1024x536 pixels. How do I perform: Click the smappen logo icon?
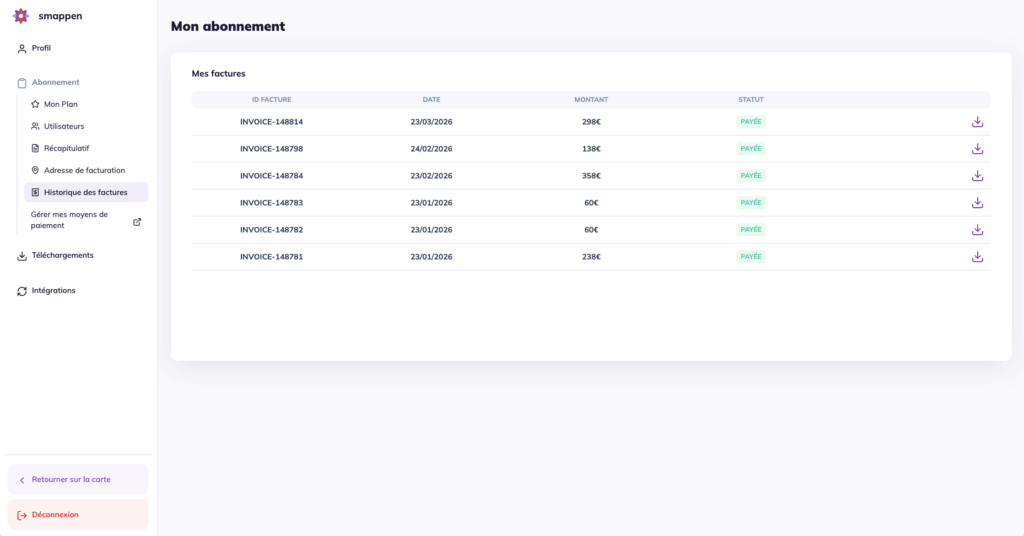[x=21, y=16]
